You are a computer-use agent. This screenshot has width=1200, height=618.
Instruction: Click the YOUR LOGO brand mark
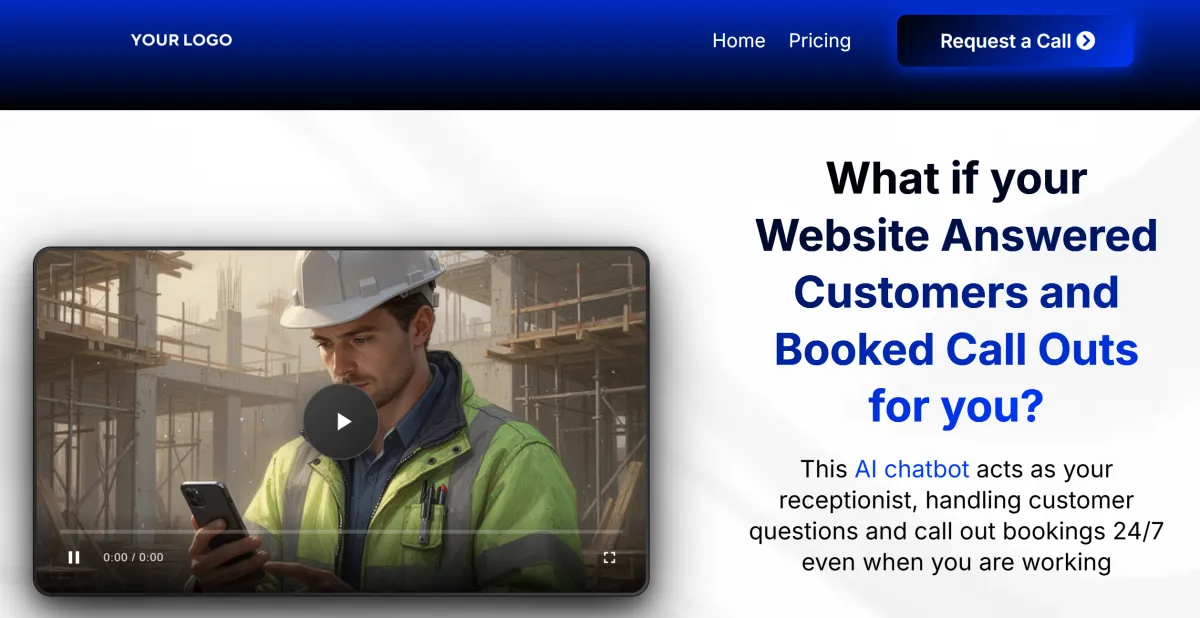[181, 40]
